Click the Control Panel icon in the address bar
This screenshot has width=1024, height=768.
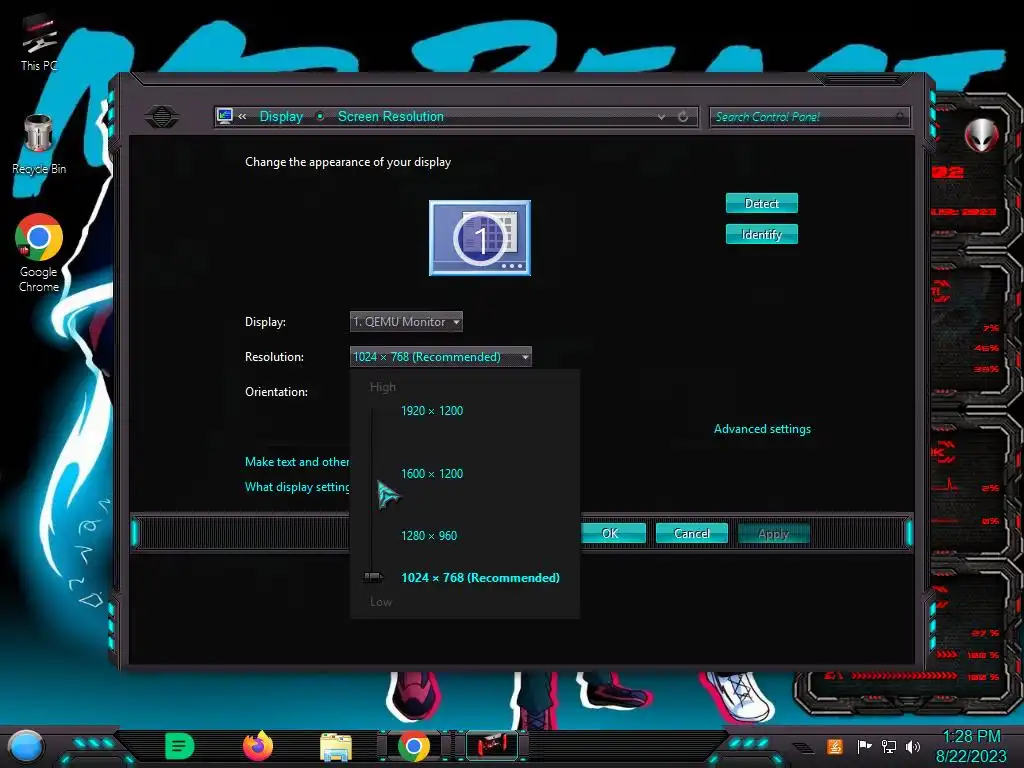pos(225,116)
